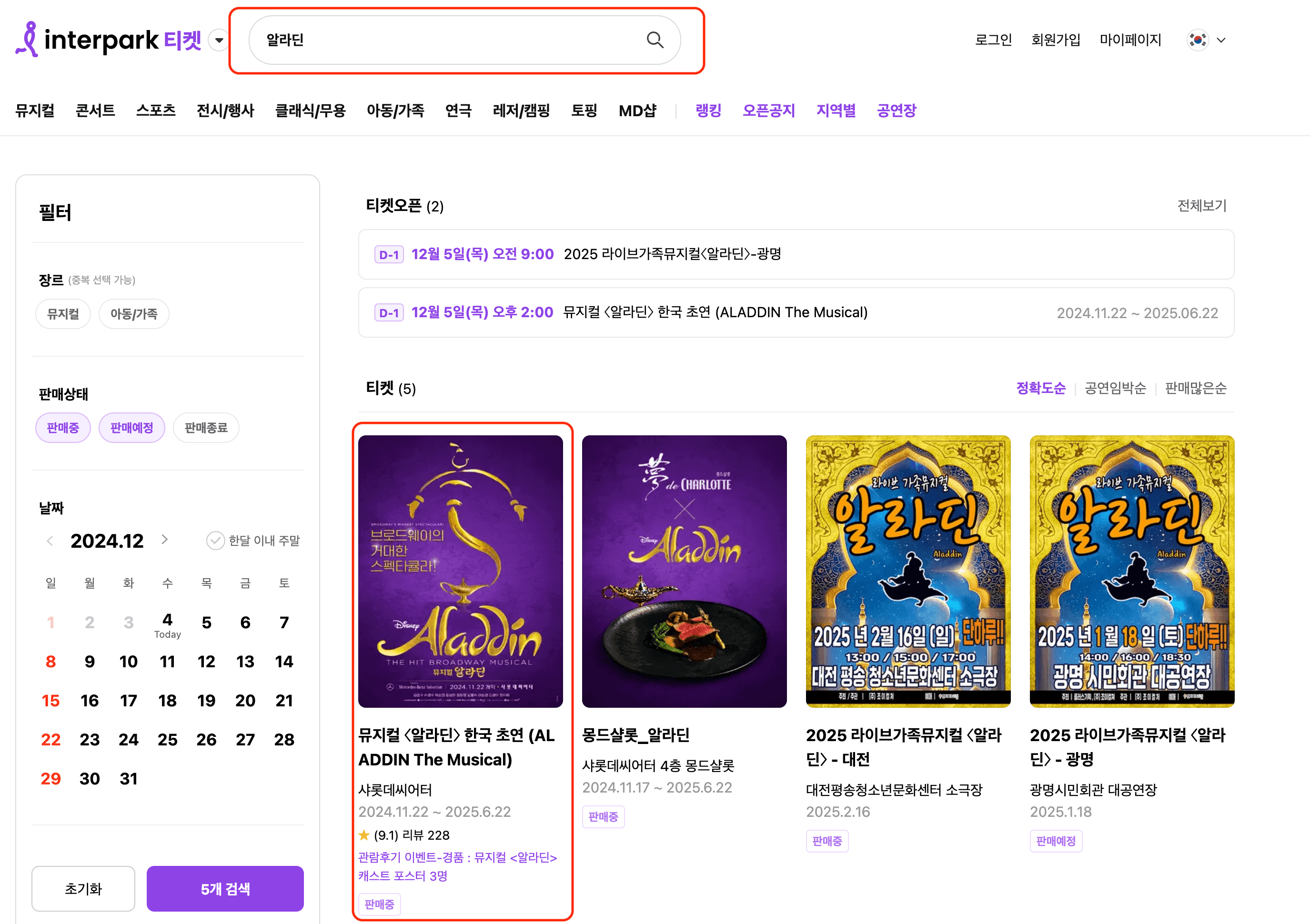
Task: Click the Interpark mascot logo
Action: click(x=27, y=38)
